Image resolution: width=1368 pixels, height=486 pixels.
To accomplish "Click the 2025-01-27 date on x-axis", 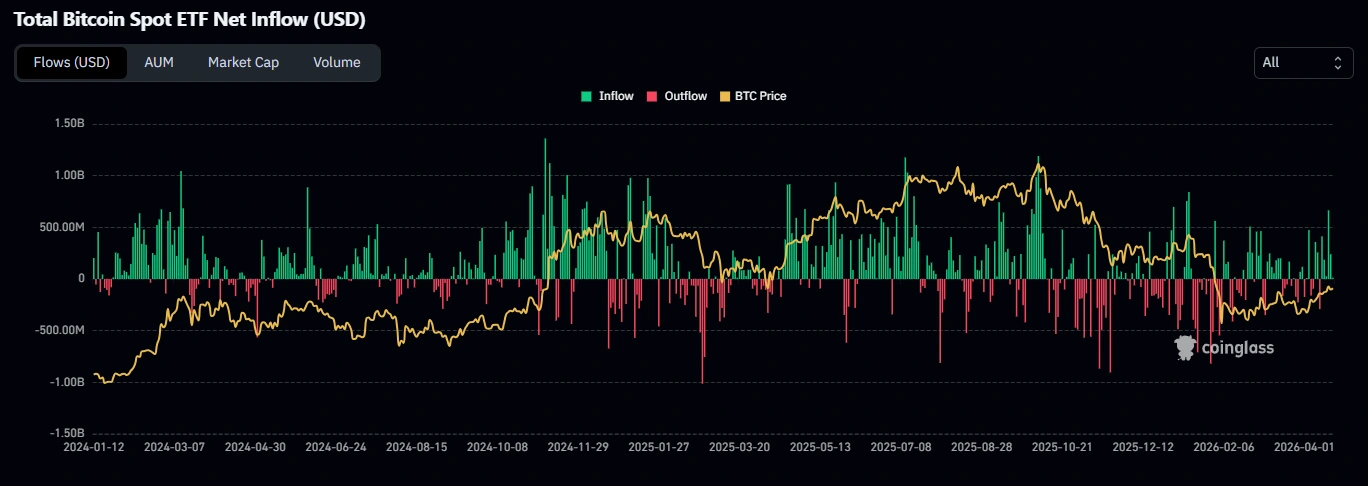I will (x=659, y=447).
